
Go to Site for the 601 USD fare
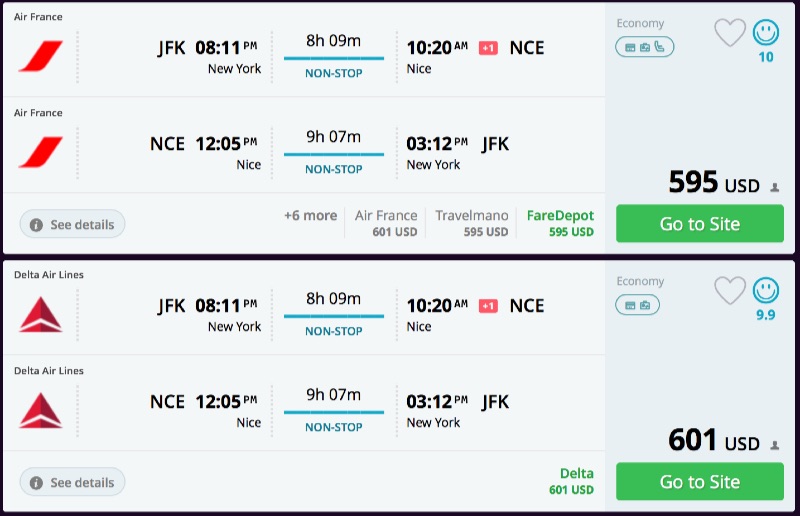(699, 482)
